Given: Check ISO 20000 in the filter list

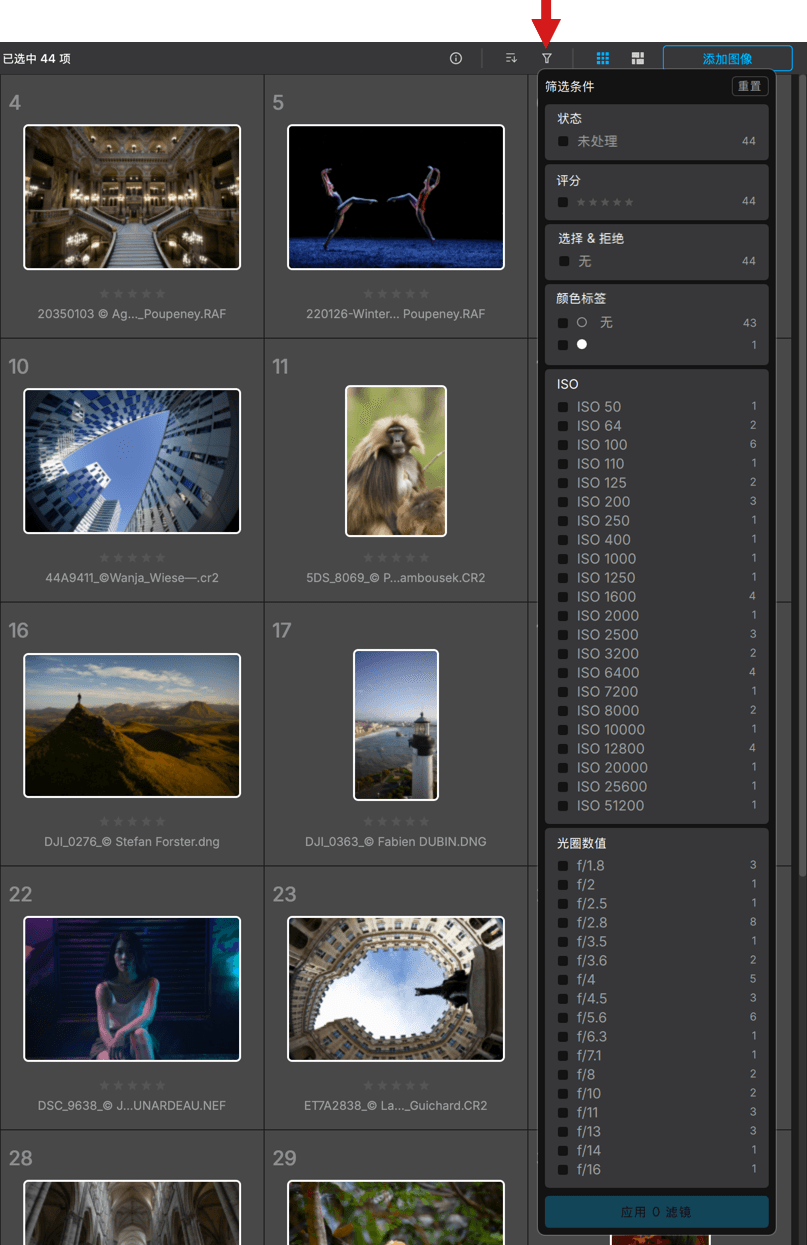Looking at the screenshot, I should pyautogui.click(x=563, y=768).
